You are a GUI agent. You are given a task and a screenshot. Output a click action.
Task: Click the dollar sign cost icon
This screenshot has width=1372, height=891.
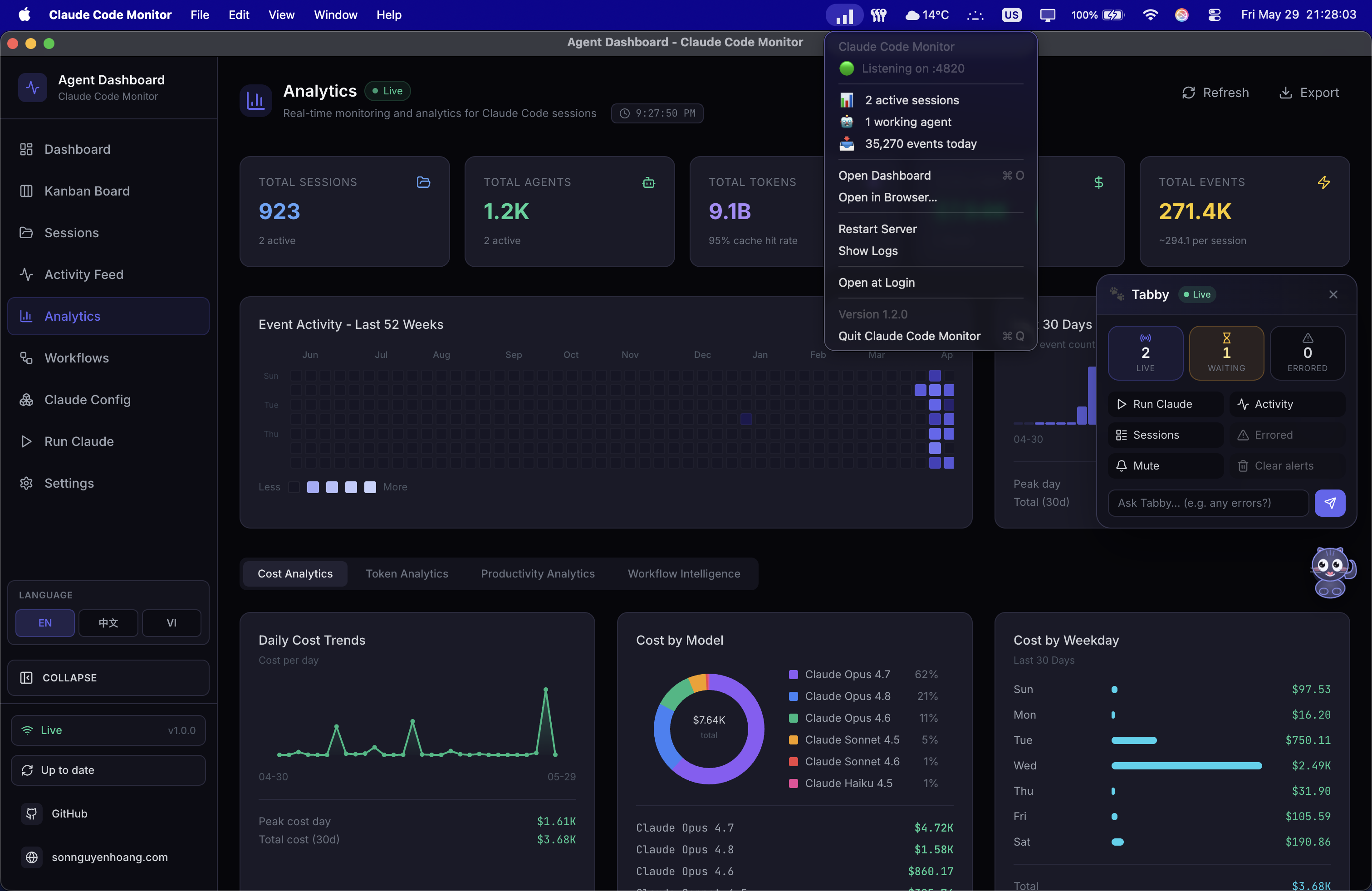pyautogui.click(x=1099, y=182)
